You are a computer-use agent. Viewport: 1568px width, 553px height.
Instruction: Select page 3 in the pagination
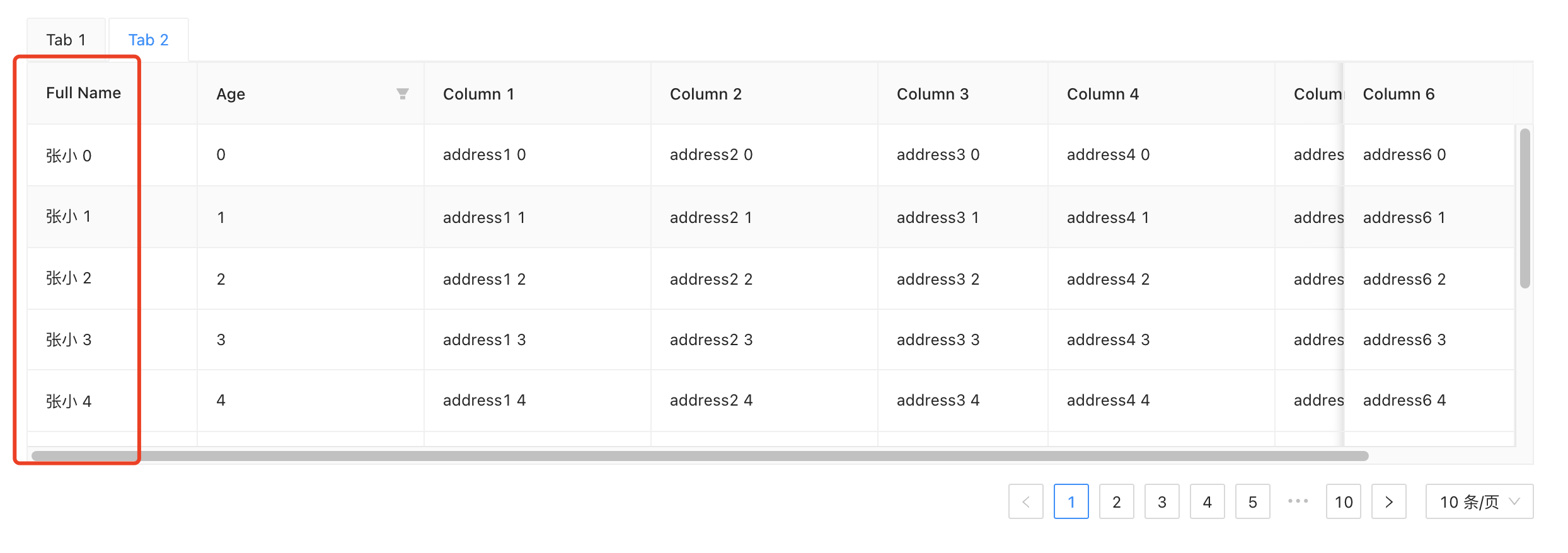pyautogui.click(x=1162, y=501)
